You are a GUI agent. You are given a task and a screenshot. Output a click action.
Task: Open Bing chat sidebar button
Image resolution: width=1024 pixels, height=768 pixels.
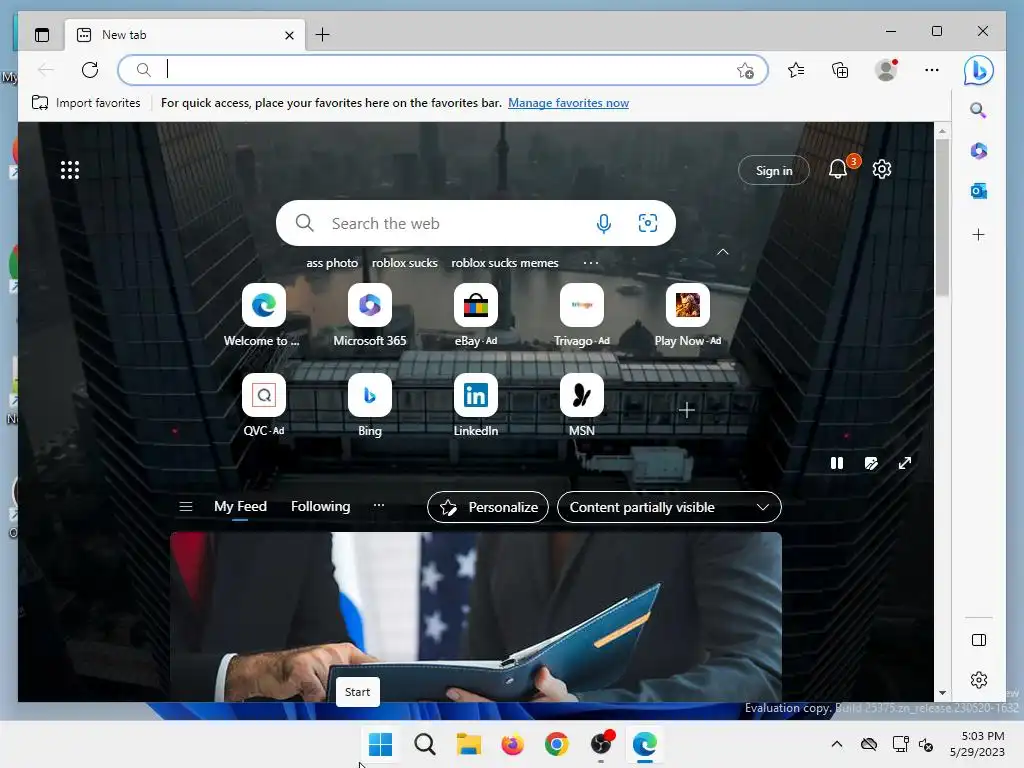(979, 70)
